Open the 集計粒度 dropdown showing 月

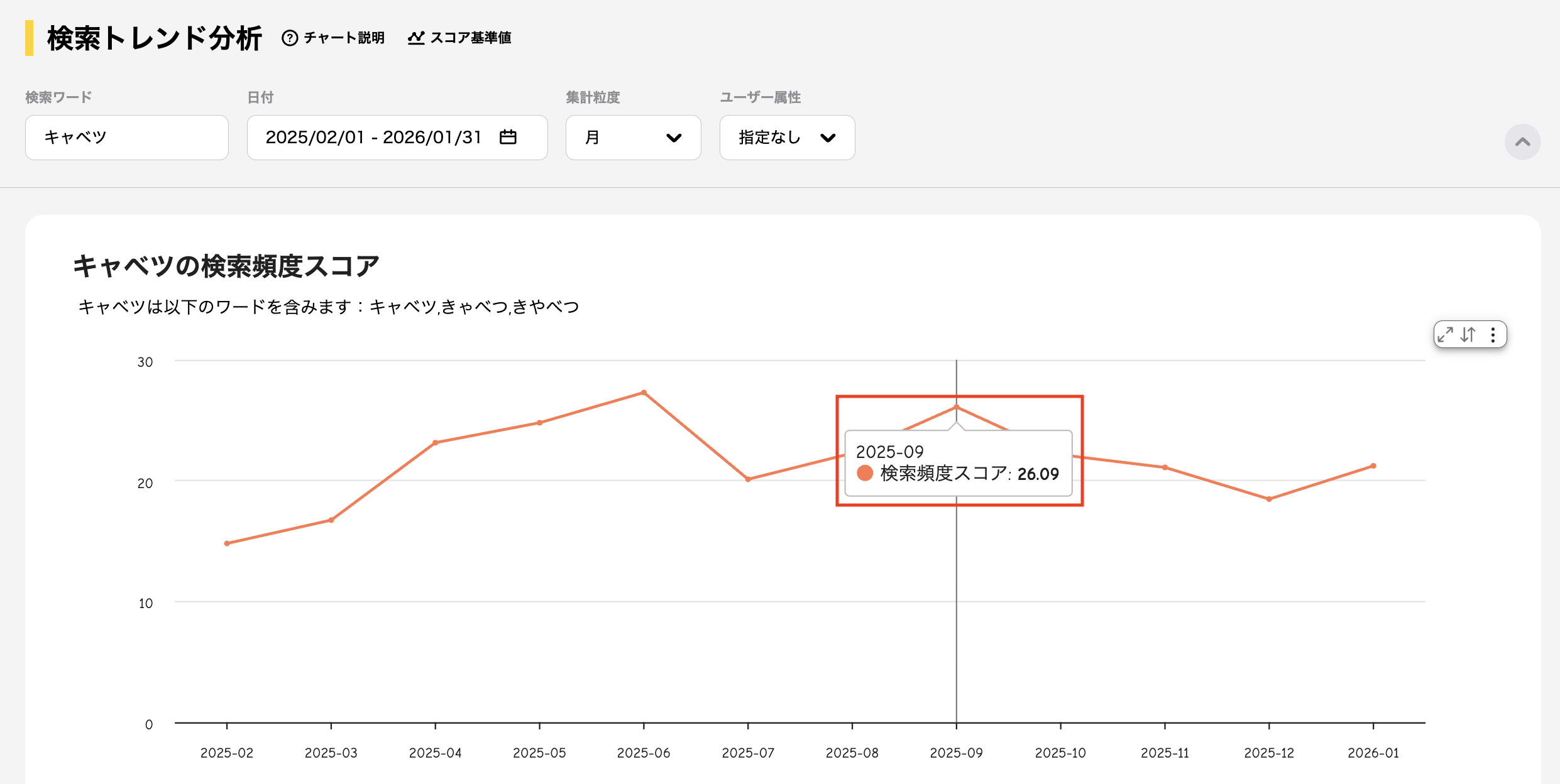[634, 138]
